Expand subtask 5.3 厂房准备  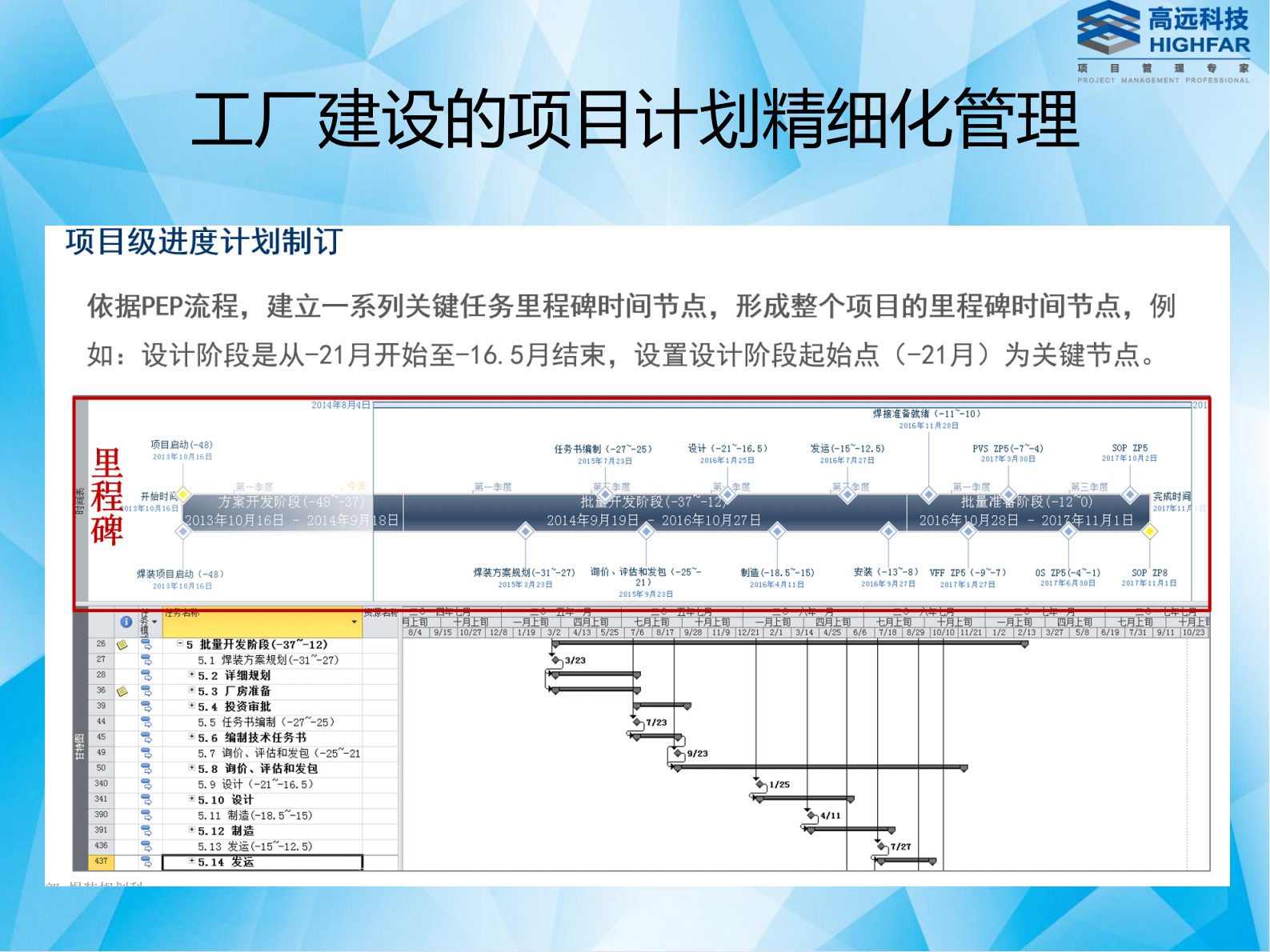[191, 690]
